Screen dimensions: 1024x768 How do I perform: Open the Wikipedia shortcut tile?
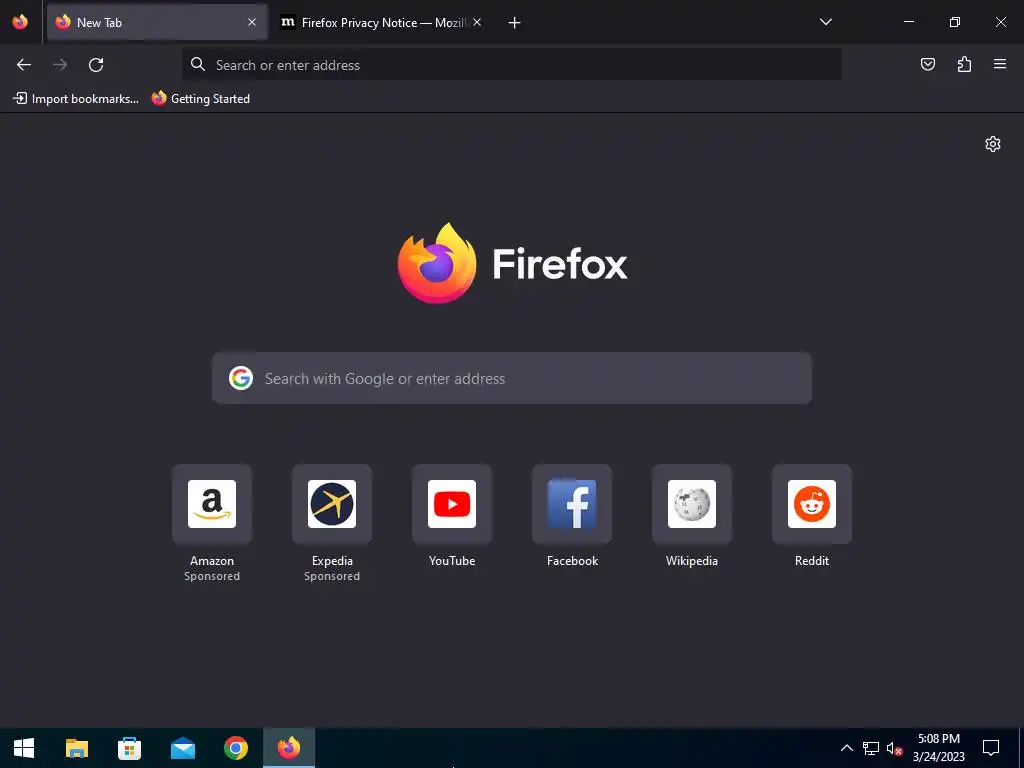(692, 504)
